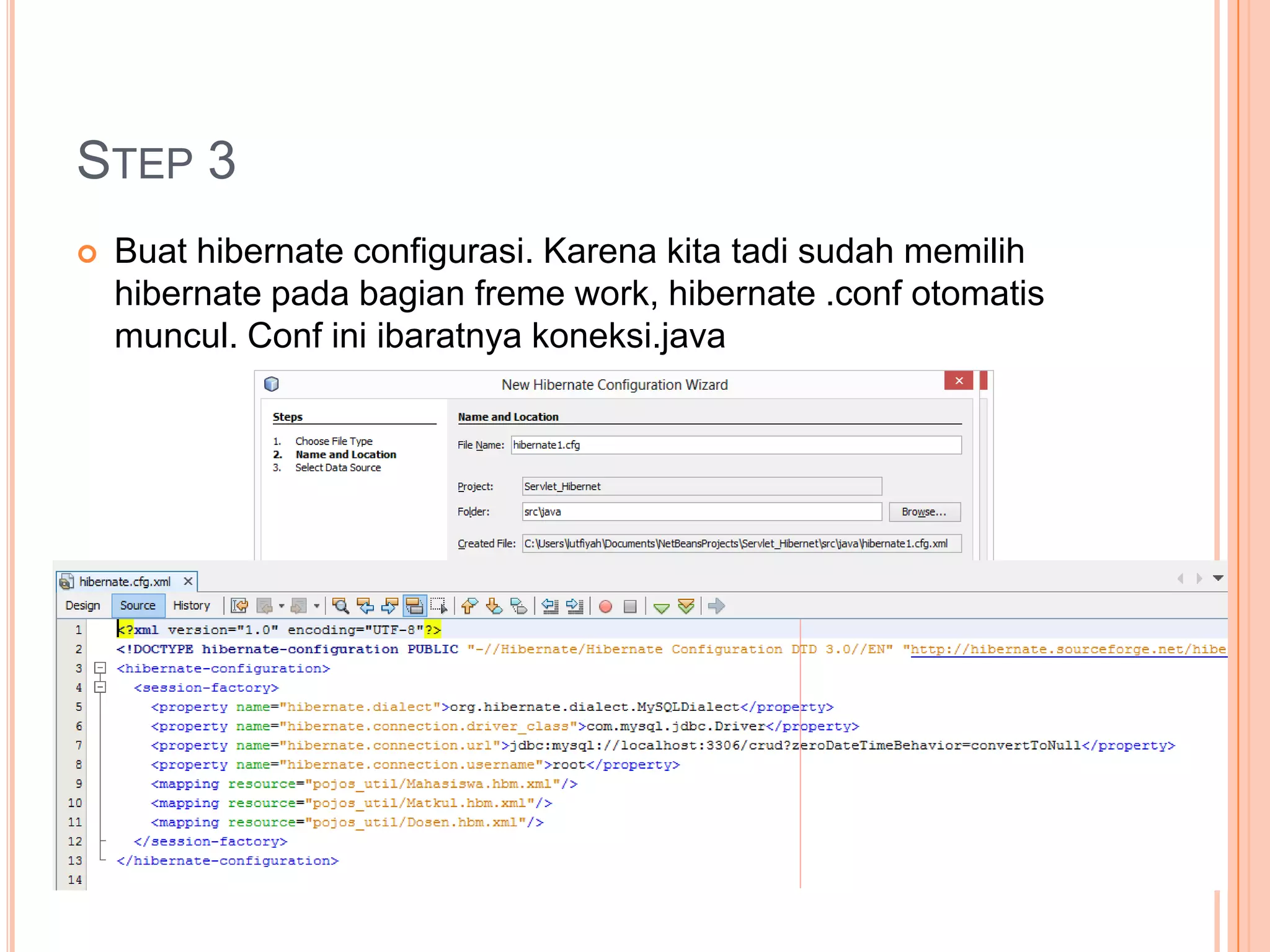Click 'Select Data Source' step text

[x=338, y=468]
